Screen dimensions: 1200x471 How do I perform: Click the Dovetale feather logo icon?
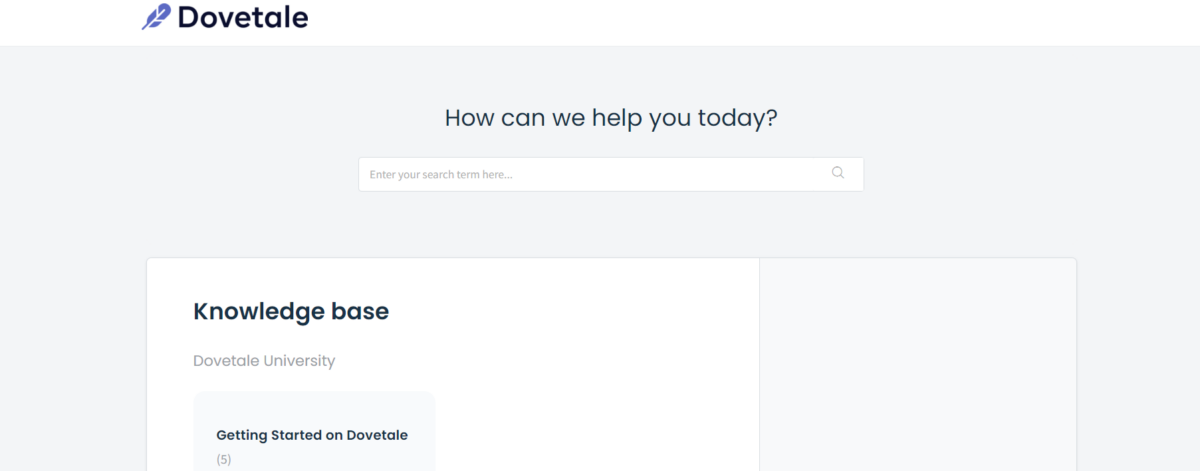tap(156, 17)
